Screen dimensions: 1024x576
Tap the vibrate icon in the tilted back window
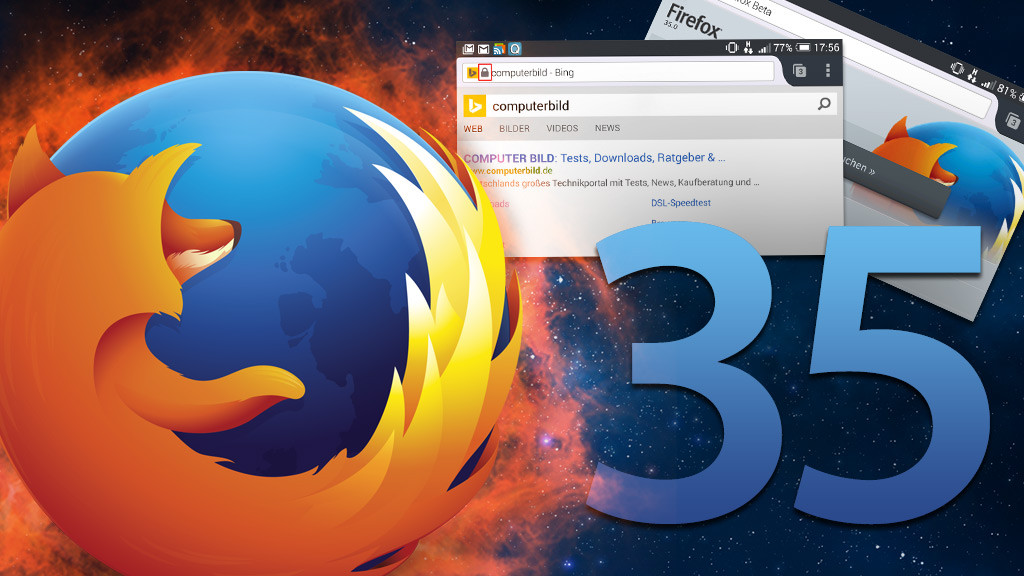coord(957,69)
